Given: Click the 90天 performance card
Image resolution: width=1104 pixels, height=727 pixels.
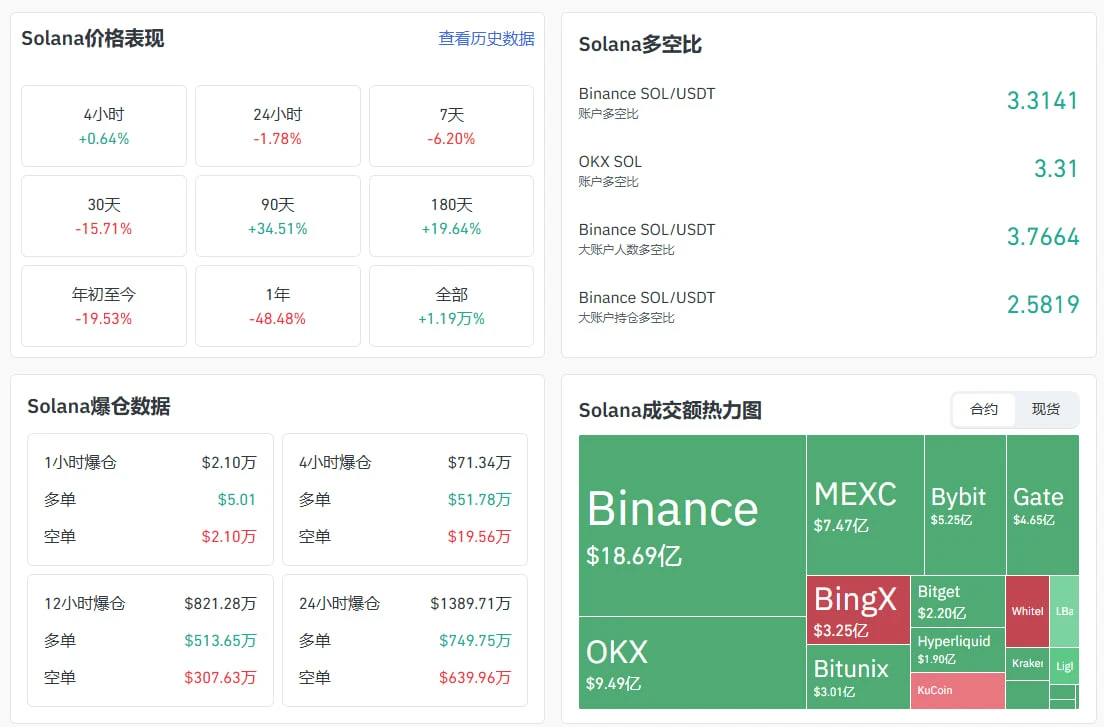Looking at the screenshot, I should pos(277,216).
